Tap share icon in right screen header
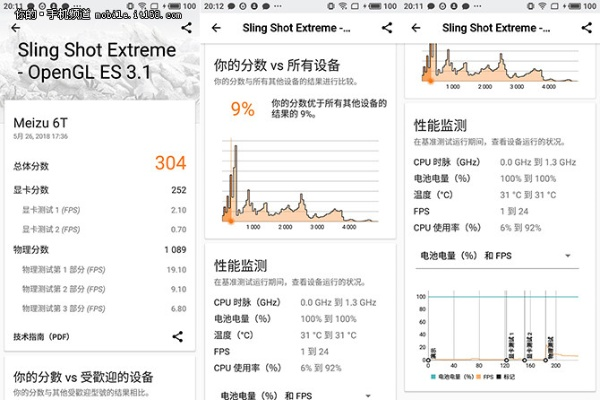Screen dimensions: 600x400 (x=587, y=28)
